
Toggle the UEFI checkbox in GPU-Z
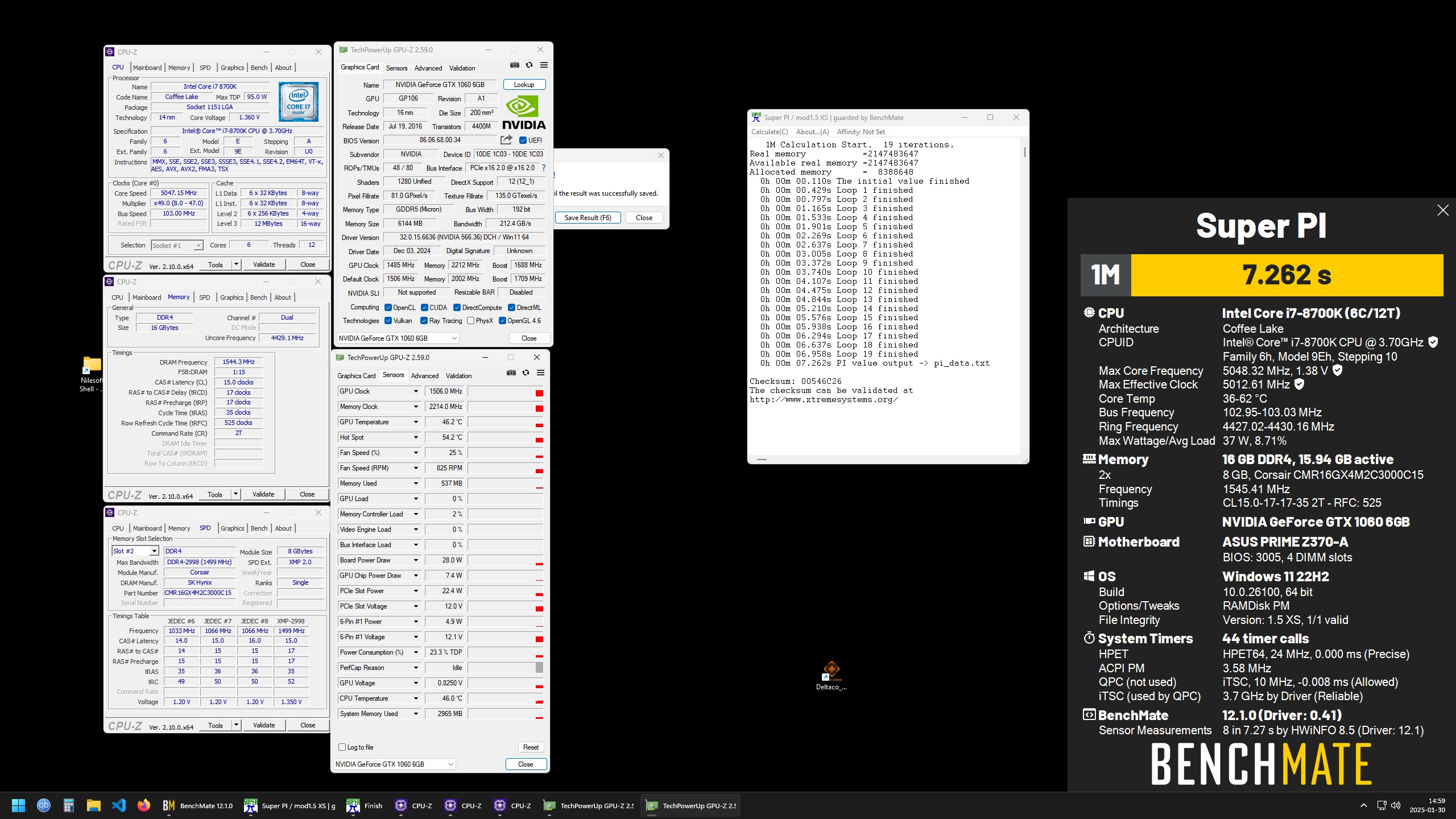coord(523,140)
